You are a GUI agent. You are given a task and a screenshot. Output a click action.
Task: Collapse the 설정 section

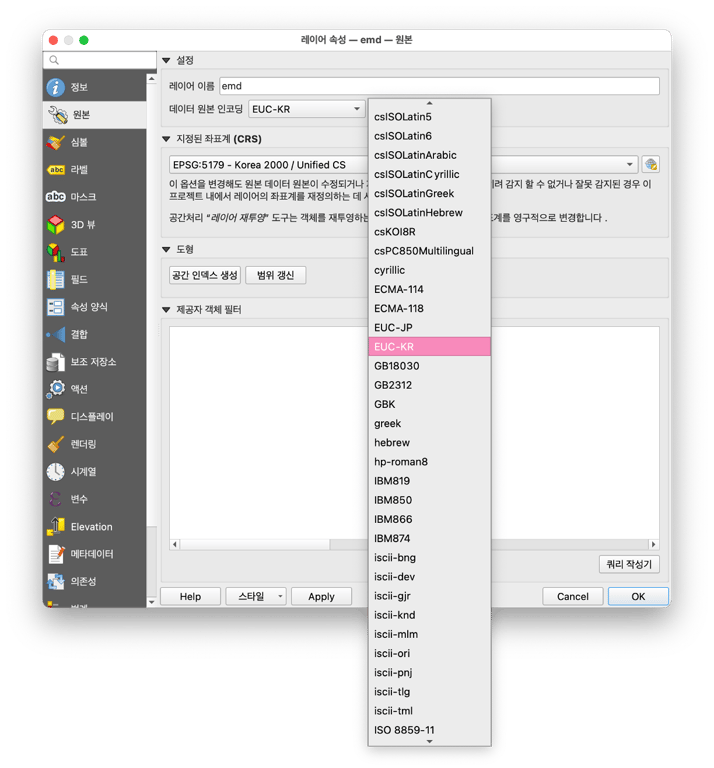coord(166,60)
